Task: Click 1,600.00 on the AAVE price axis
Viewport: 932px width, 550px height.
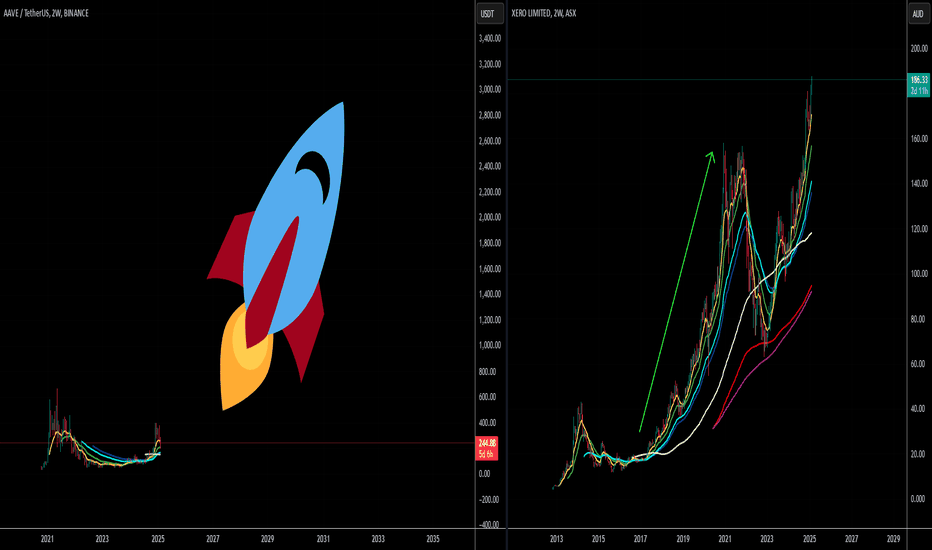Action: (x=490, y=269)
